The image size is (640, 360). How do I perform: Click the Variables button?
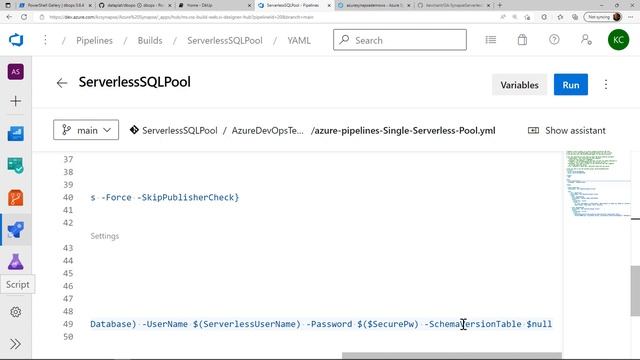(519, 85)
